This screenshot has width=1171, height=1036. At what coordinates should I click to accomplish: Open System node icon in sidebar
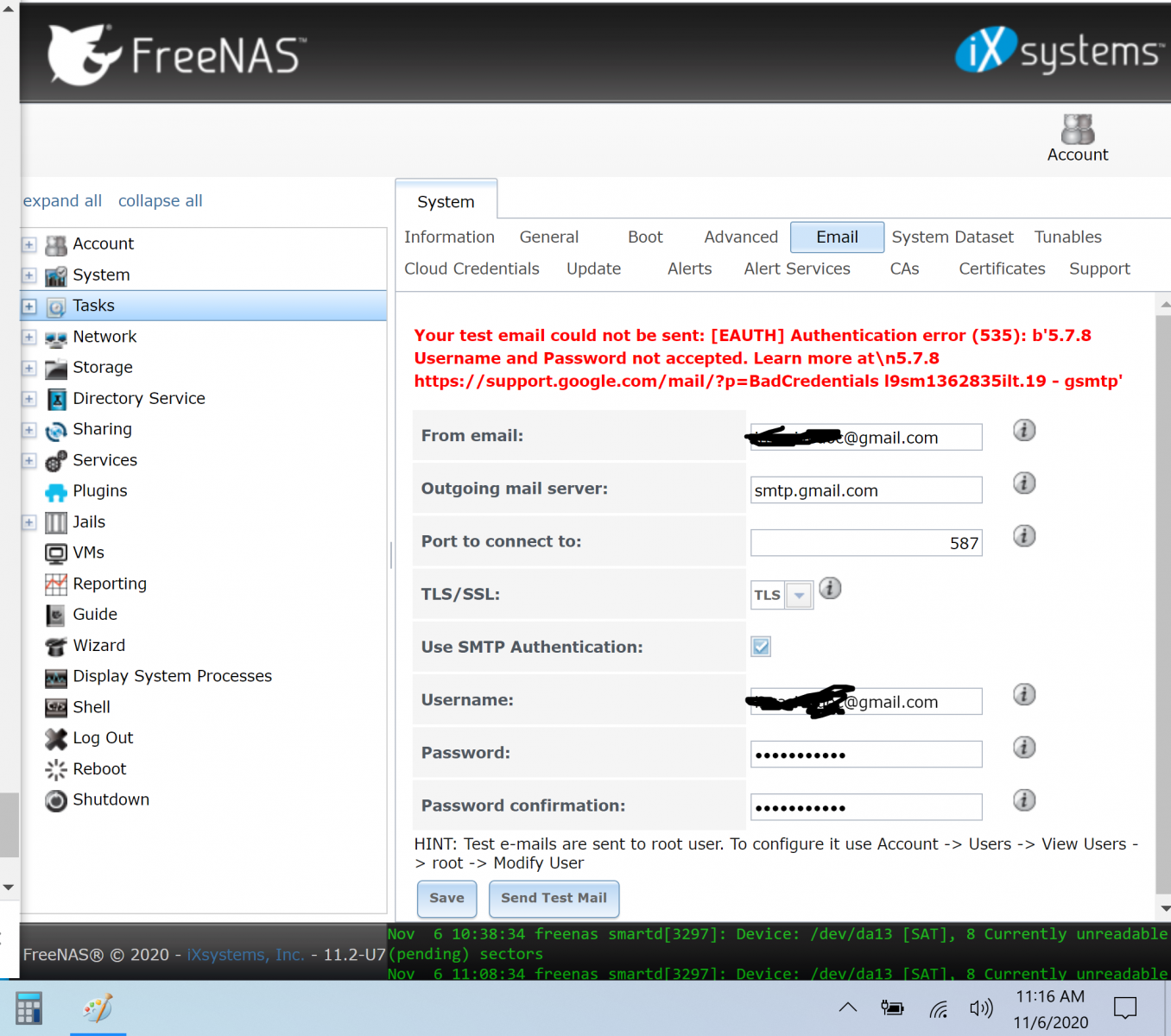56,275
